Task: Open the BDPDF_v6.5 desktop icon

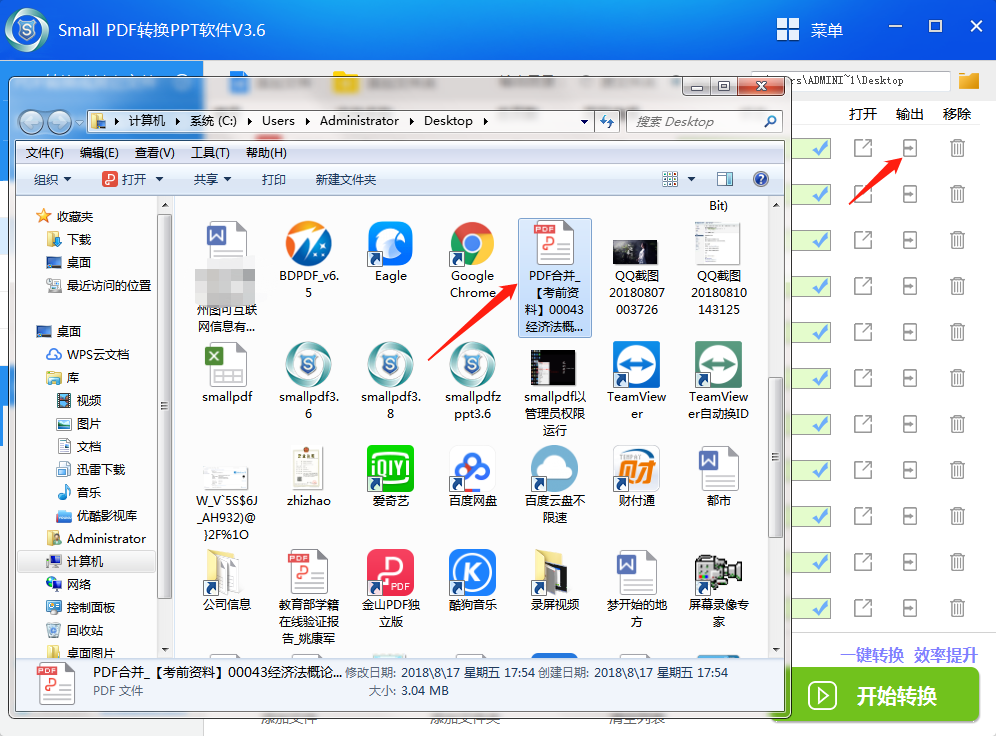Action: 308,259
